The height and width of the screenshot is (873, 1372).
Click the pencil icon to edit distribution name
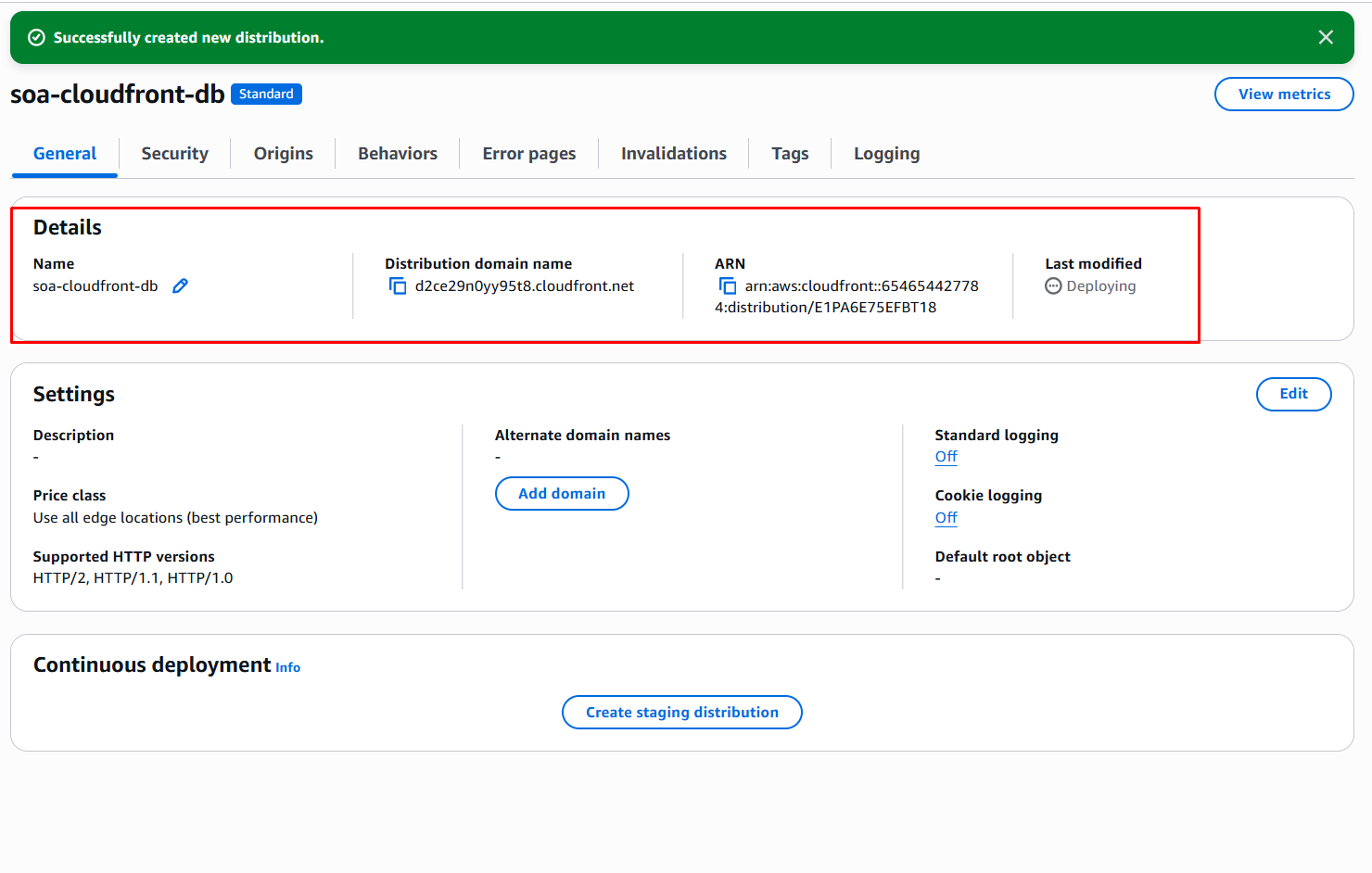180,286
